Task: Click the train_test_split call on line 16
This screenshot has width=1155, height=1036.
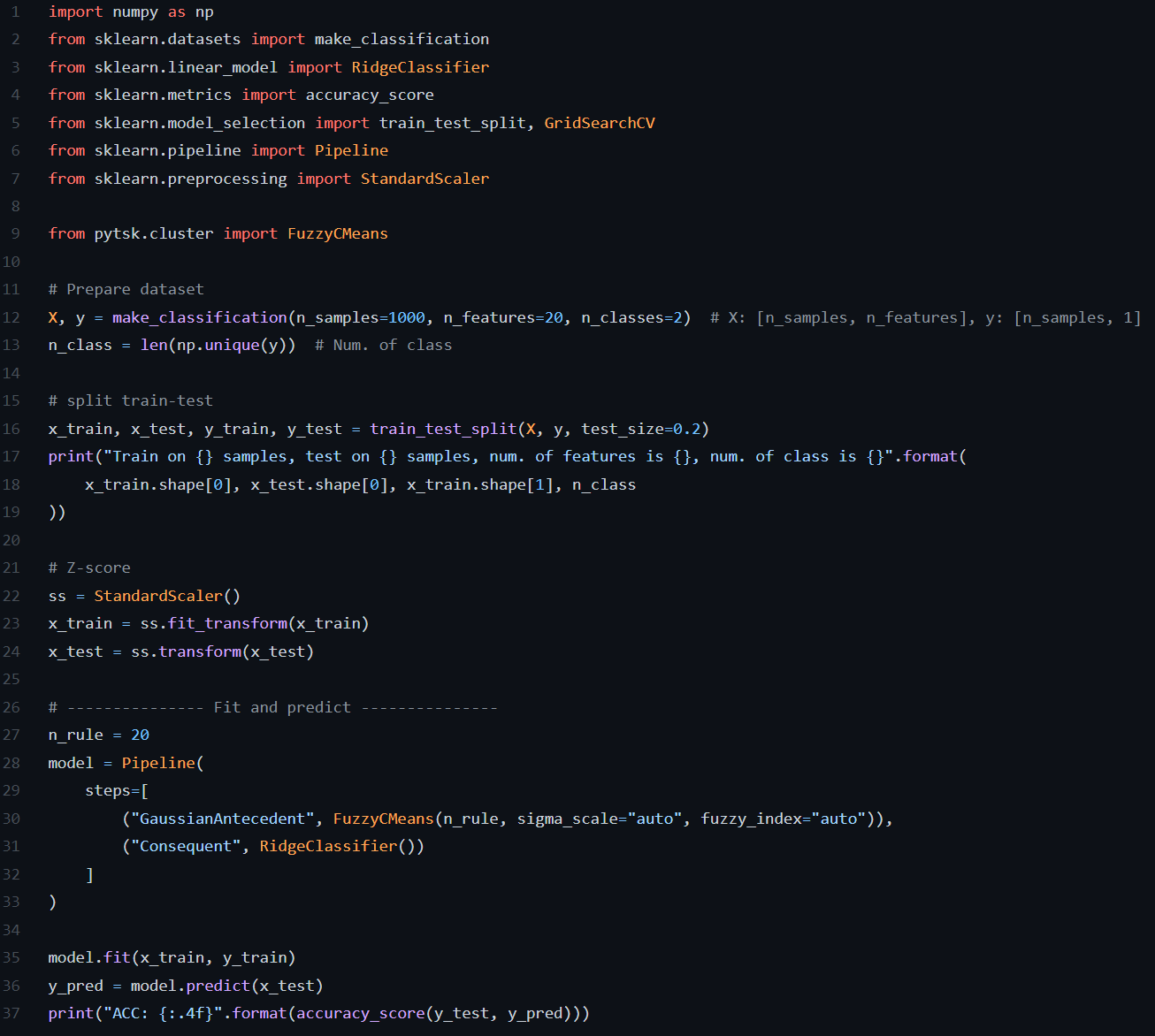Action: [x=442, y=429]
